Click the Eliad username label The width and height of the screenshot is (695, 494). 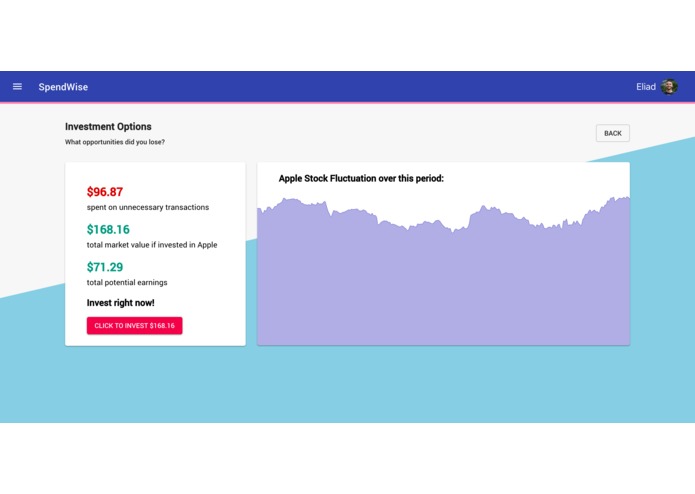click(646, 87)
